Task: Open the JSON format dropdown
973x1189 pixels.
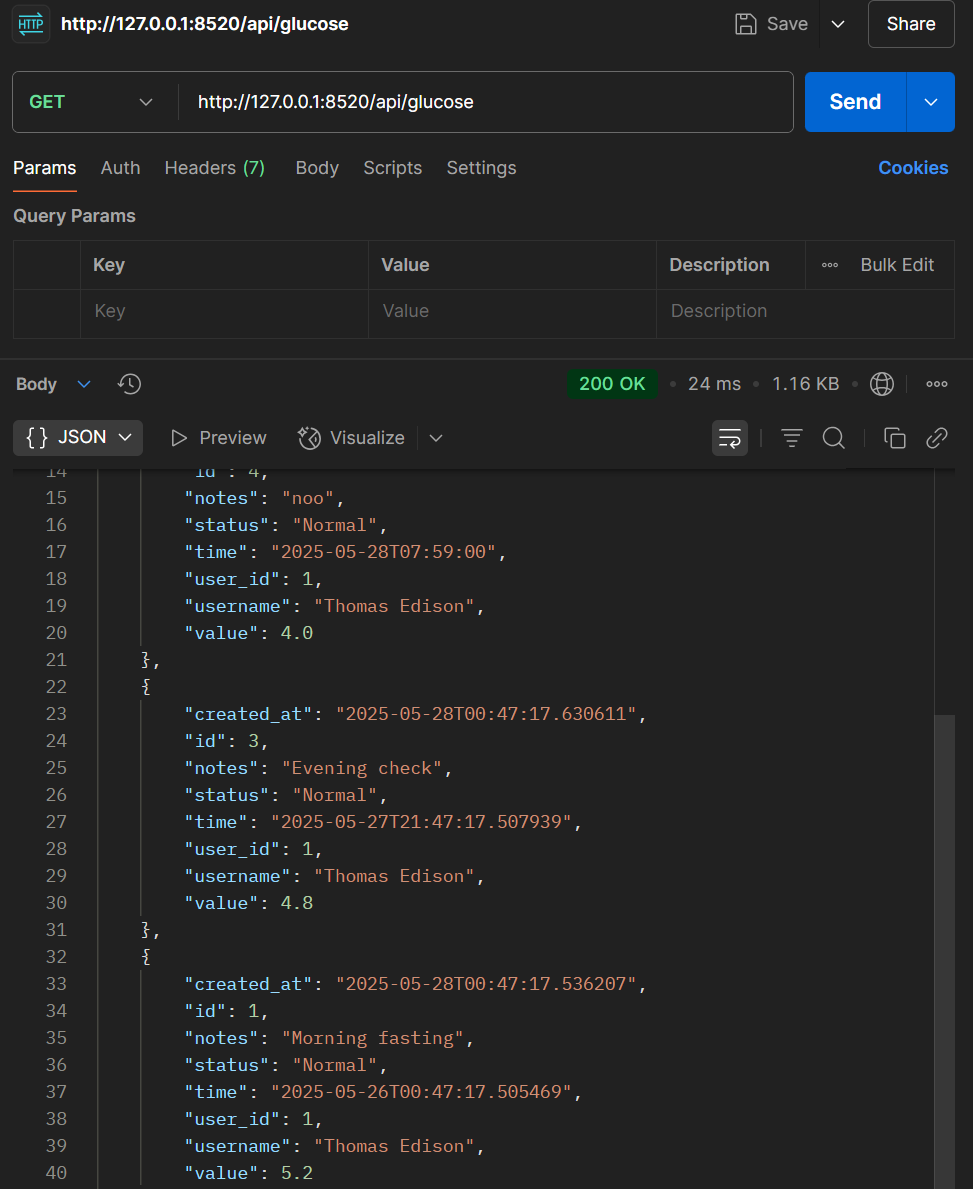Action: [78, 438]
